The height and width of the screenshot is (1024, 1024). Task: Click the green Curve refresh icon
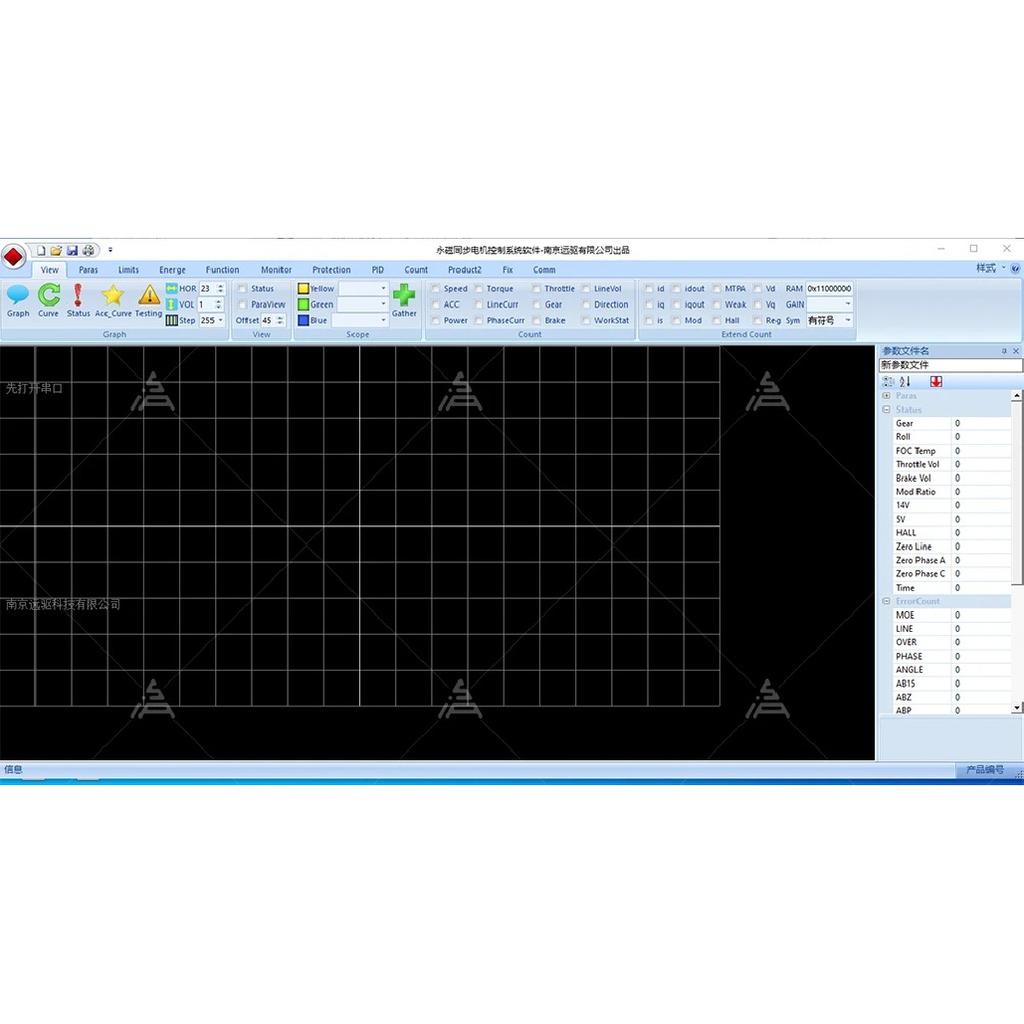click(x=48, y=295)
